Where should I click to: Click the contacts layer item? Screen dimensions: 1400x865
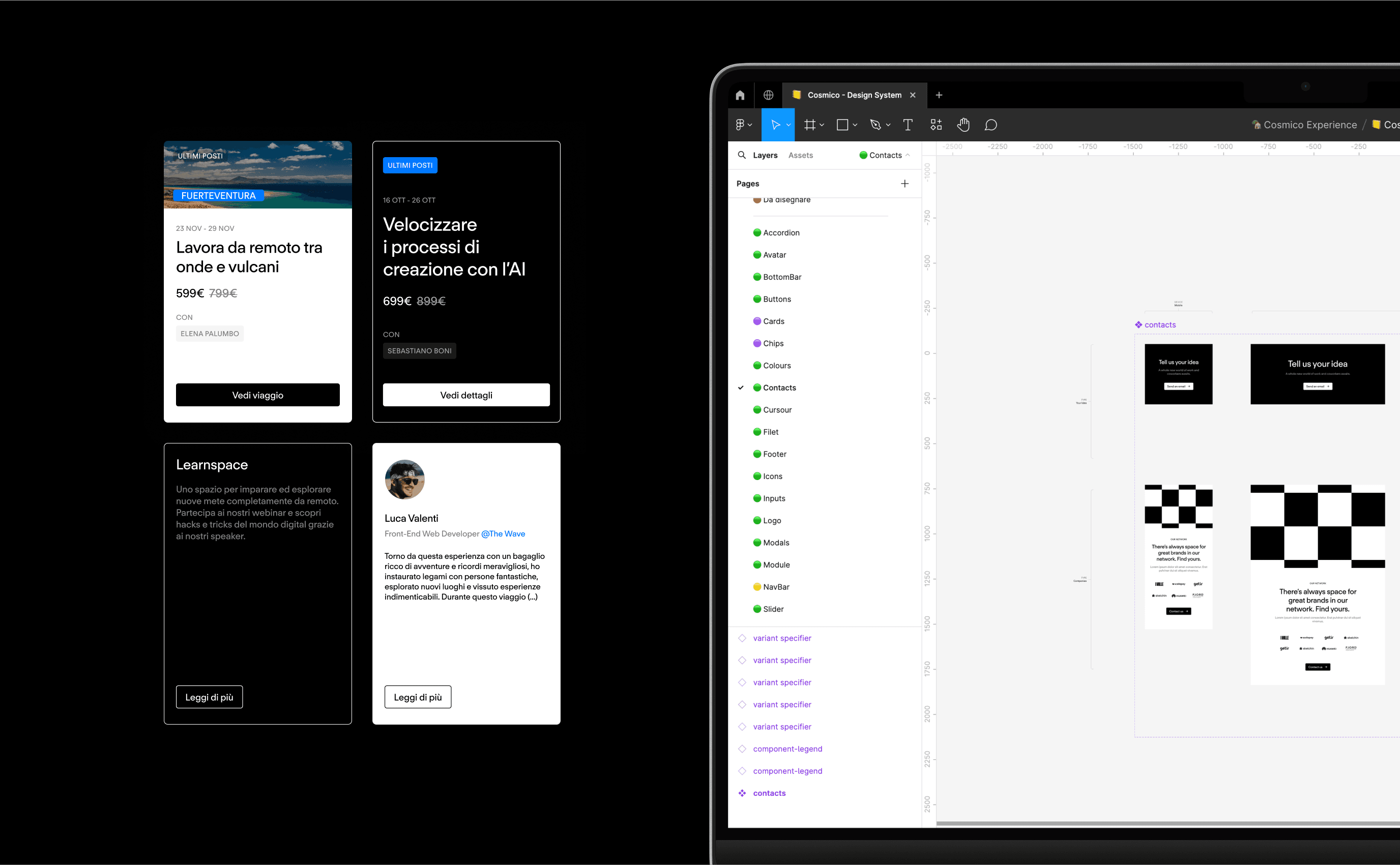[x=770, y=793]
